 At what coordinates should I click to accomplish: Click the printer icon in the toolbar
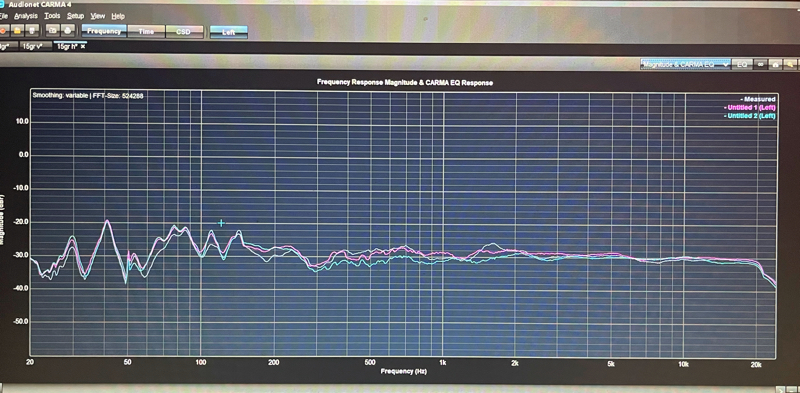tap(68, 31)
